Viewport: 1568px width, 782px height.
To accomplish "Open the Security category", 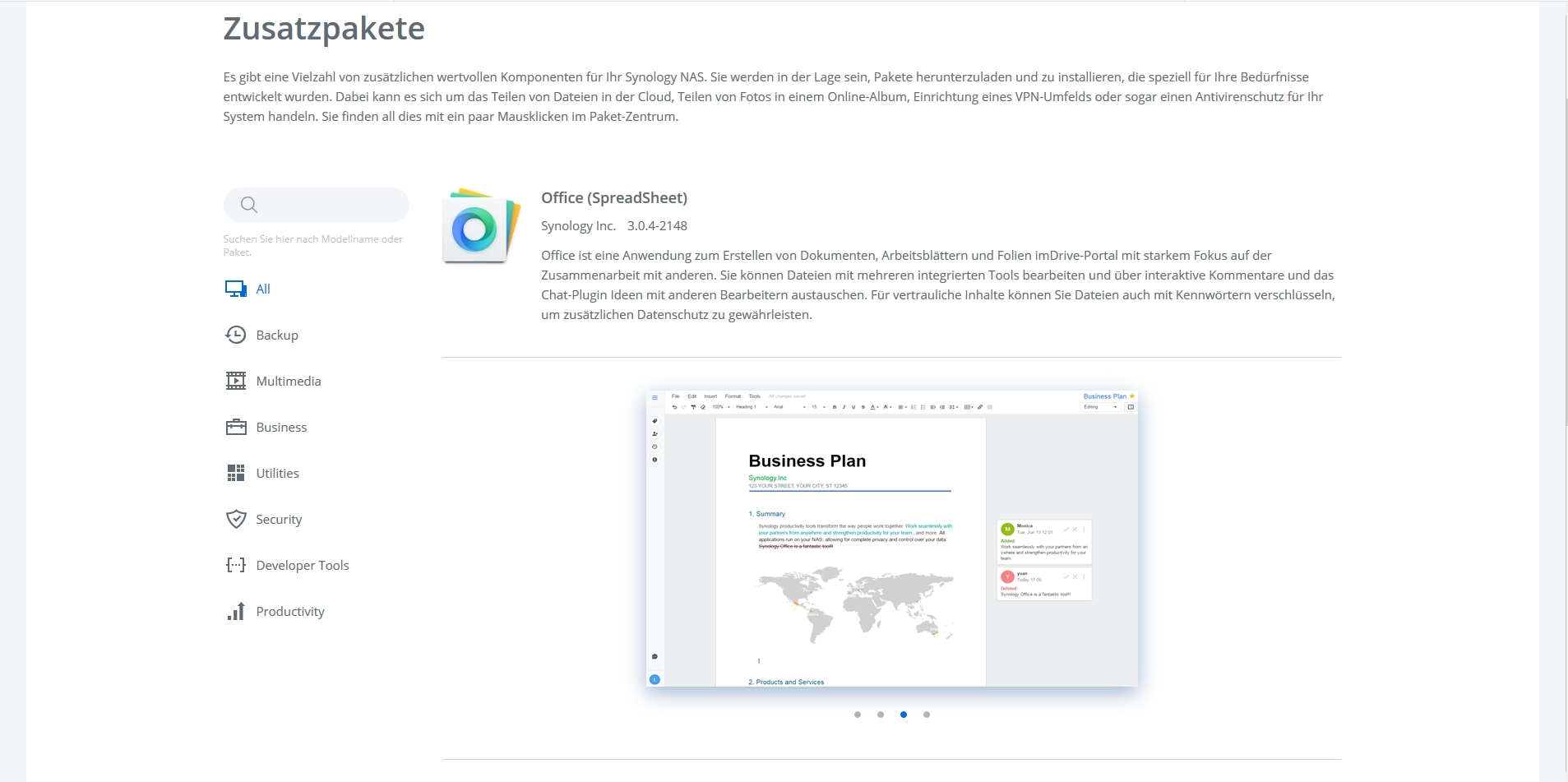I will [279, 520].
